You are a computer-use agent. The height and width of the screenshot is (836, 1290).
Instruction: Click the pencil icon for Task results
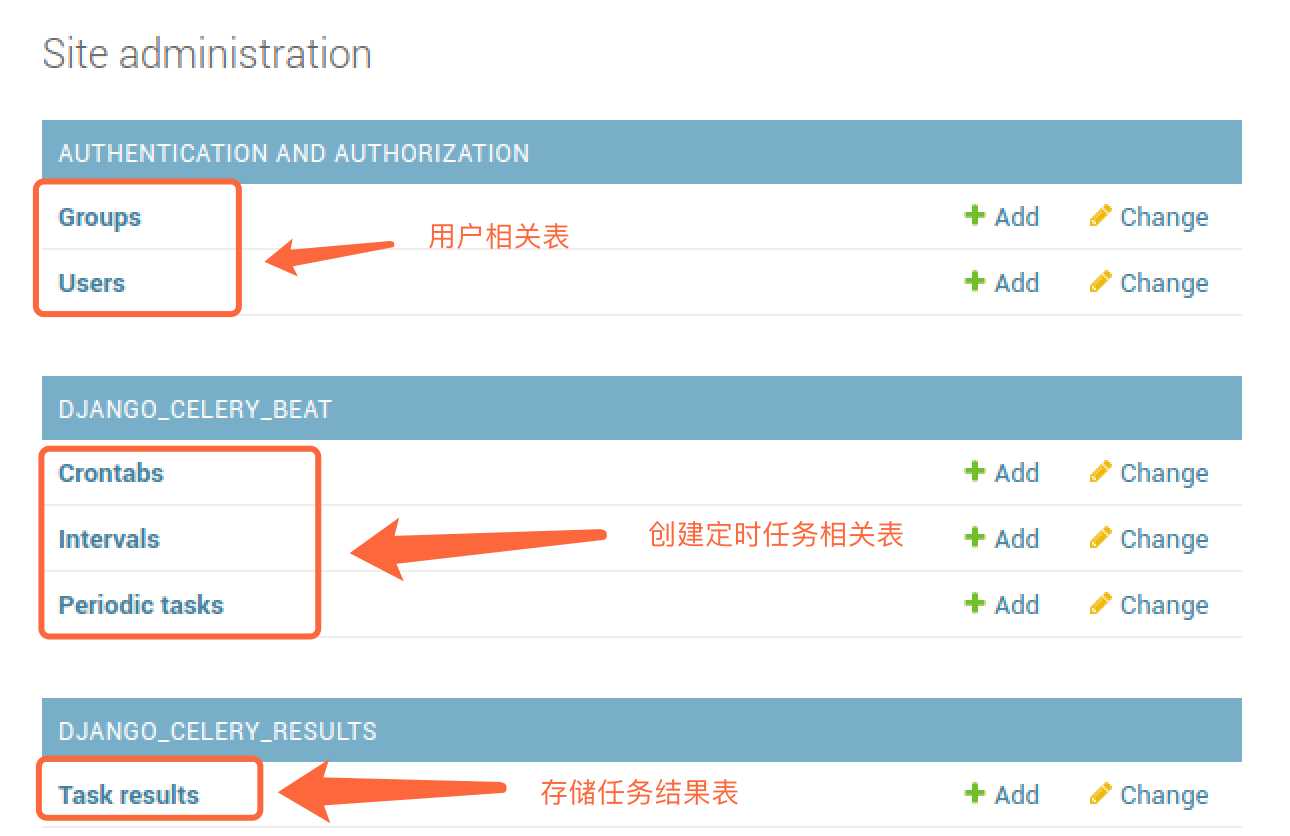click(x=1100, y=794)
